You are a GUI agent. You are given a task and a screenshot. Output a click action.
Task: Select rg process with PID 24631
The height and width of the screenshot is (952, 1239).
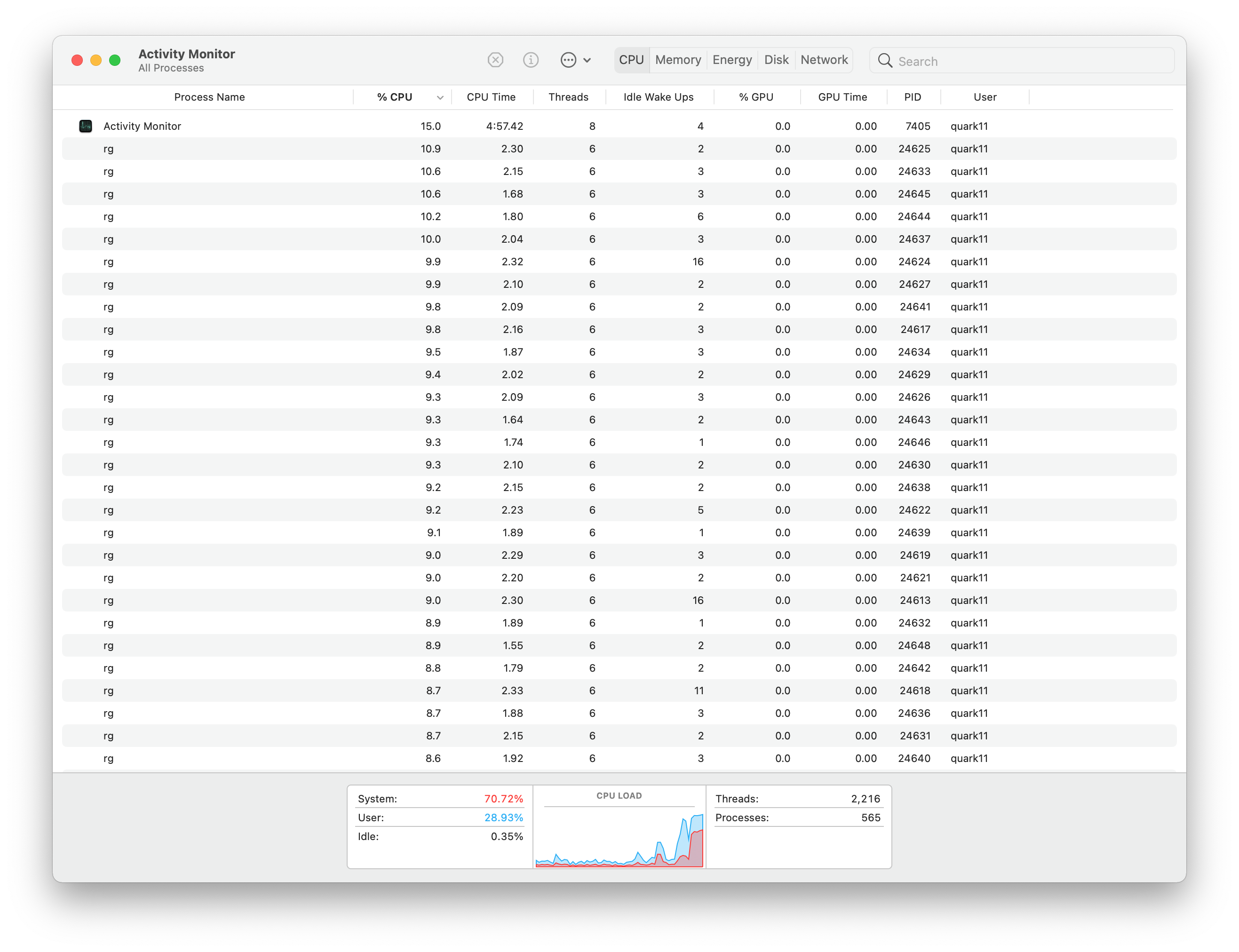point(619,736)
